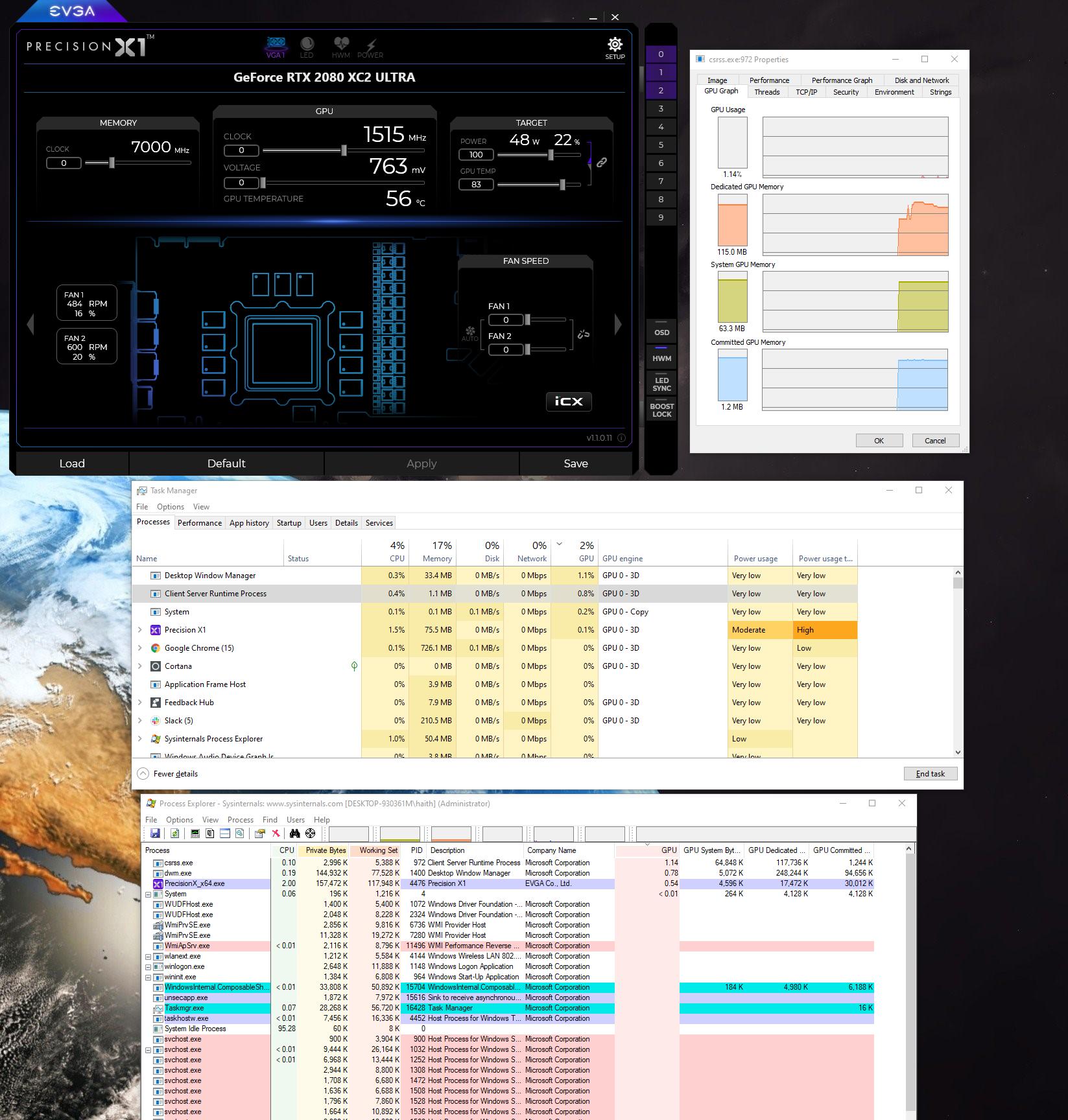Expand the Cortana process row
This screenshot has width=1068, height=1120.
click(140, 666)
